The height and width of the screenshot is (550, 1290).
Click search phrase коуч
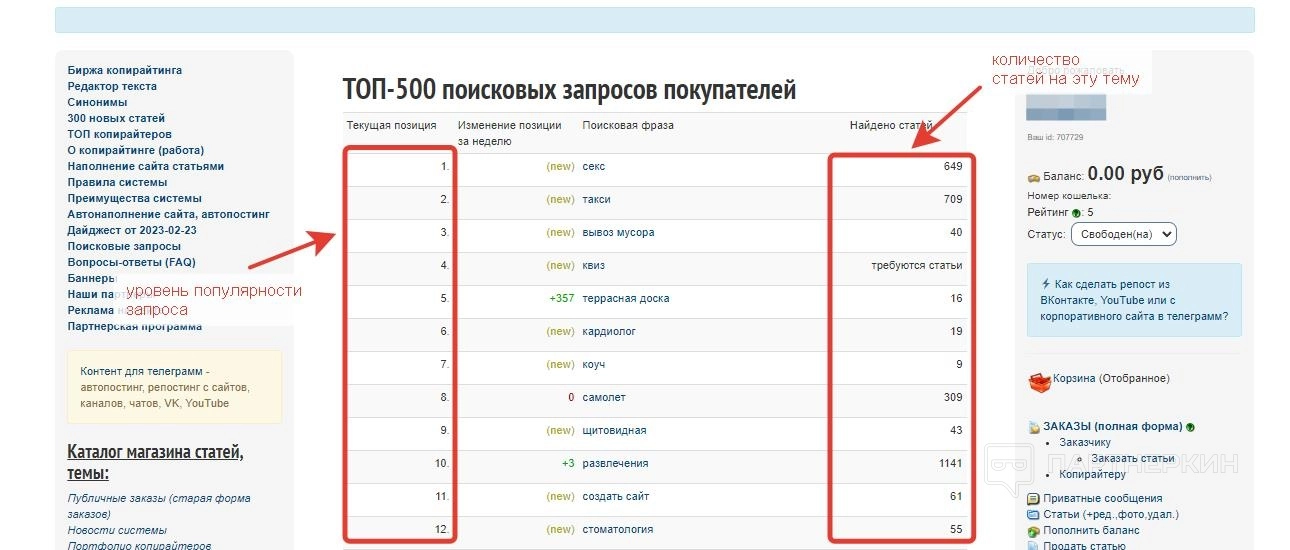pos(594,365)
